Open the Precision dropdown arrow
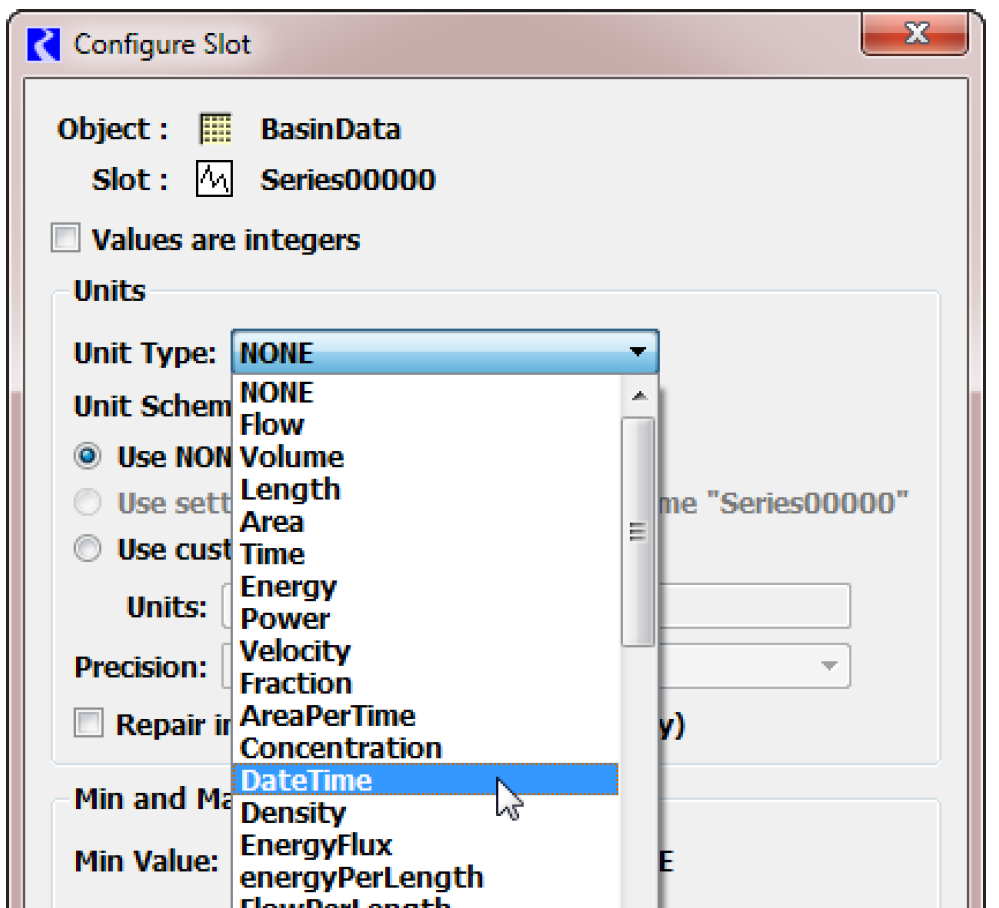The image size is (999, 908). (x=828, y=666)
